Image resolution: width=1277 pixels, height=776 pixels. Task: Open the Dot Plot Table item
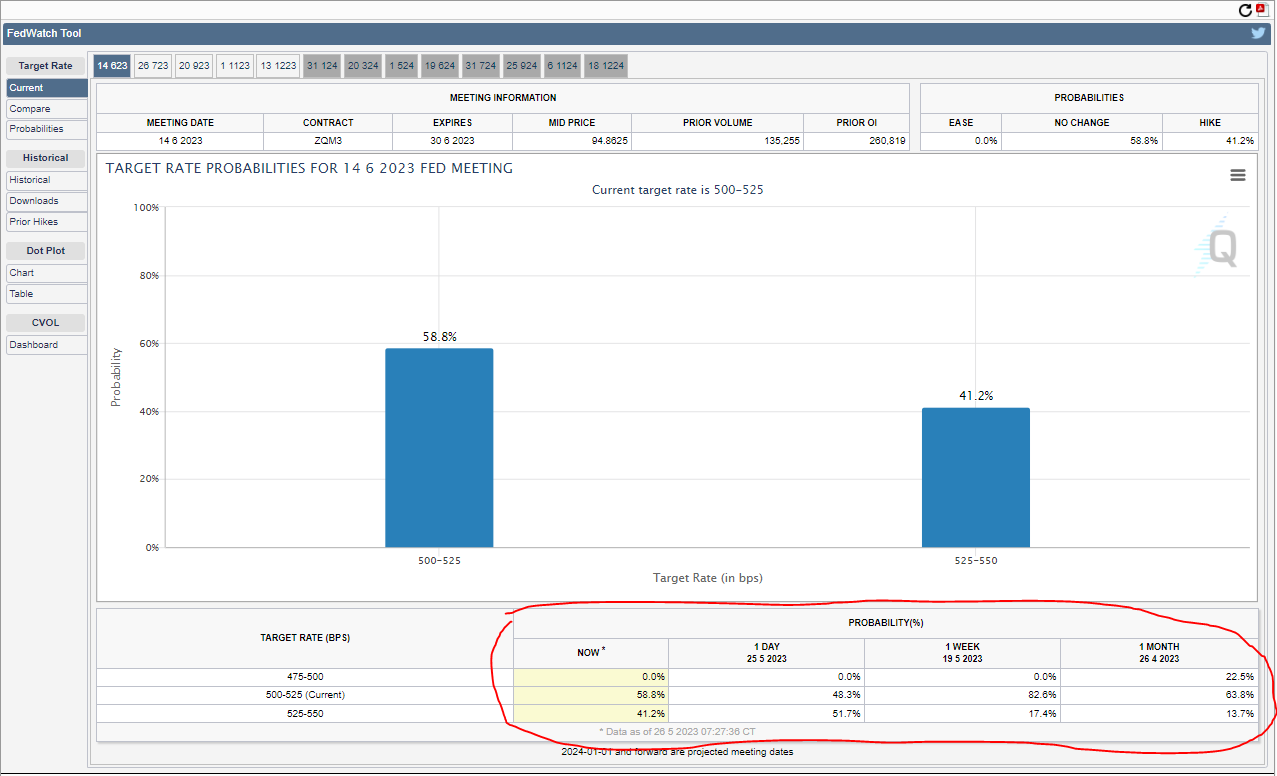[x=46, y=294]
